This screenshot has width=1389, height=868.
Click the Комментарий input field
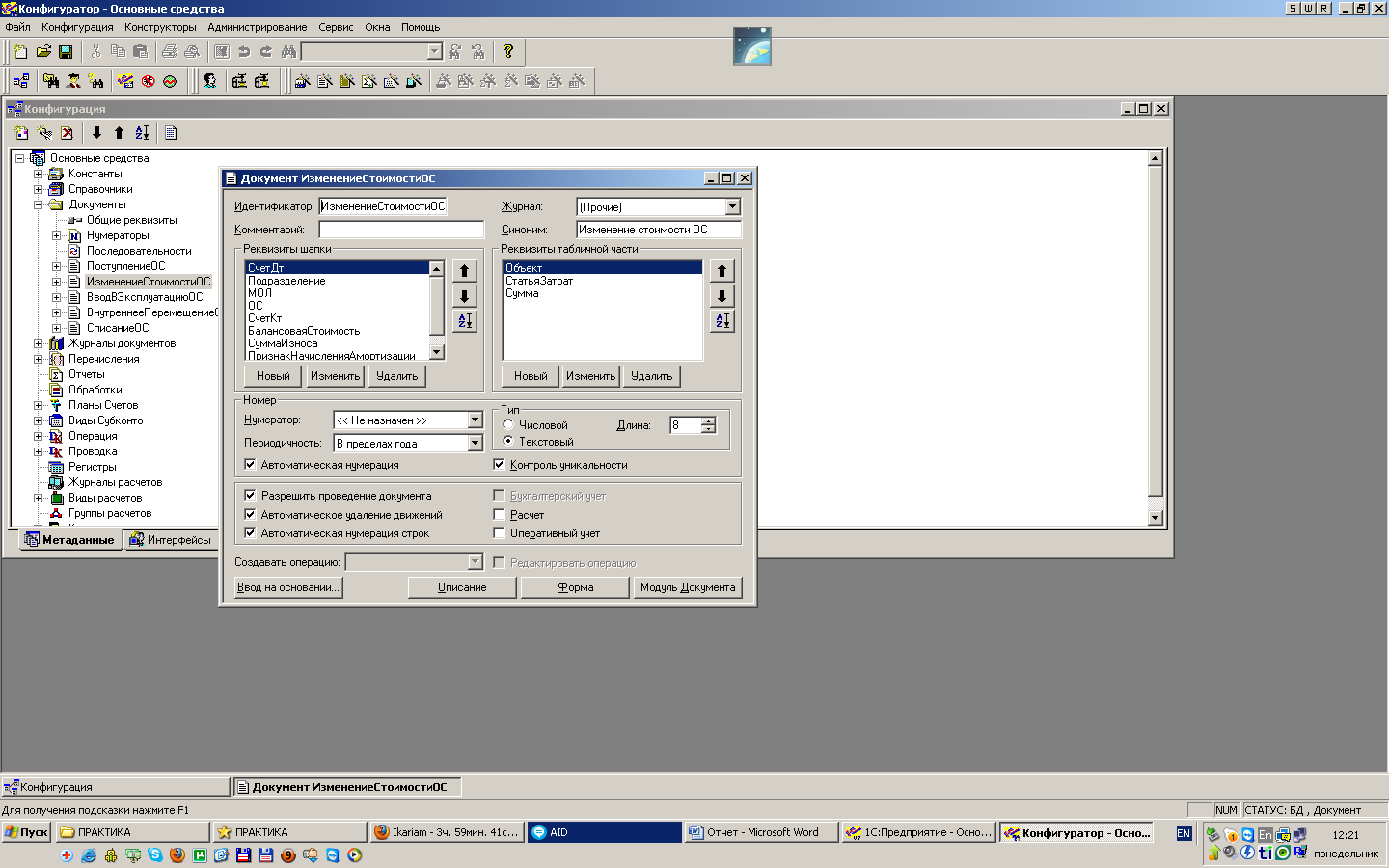pos(401,230)
